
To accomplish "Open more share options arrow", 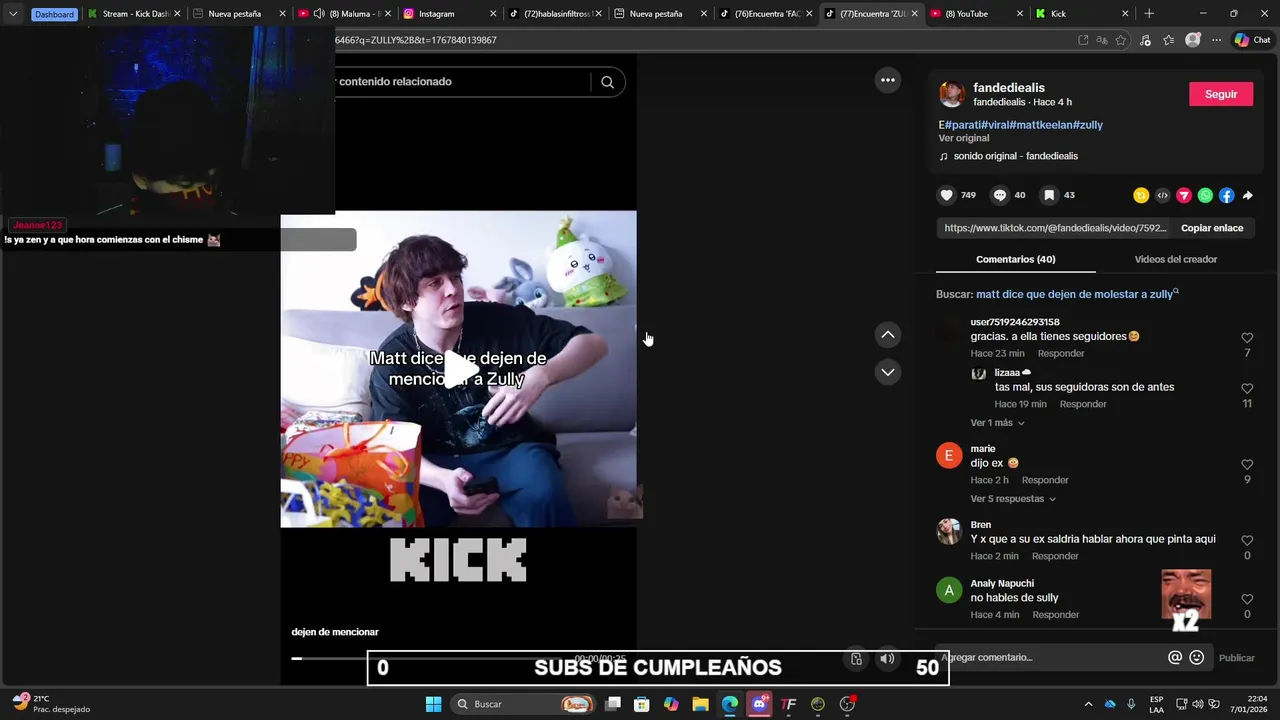I will [x=1247, y=195].
